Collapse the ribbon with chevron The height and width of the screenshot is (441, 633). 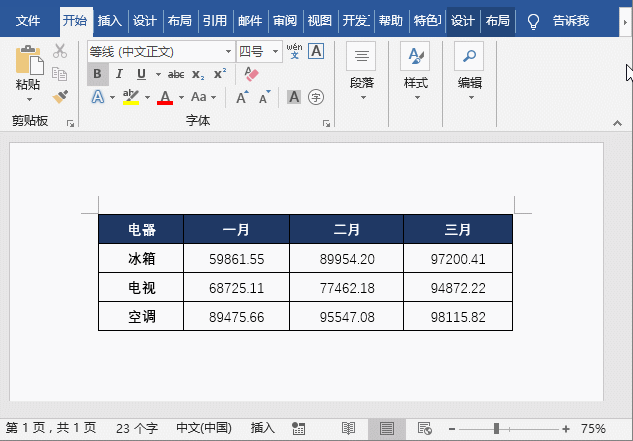617,123
